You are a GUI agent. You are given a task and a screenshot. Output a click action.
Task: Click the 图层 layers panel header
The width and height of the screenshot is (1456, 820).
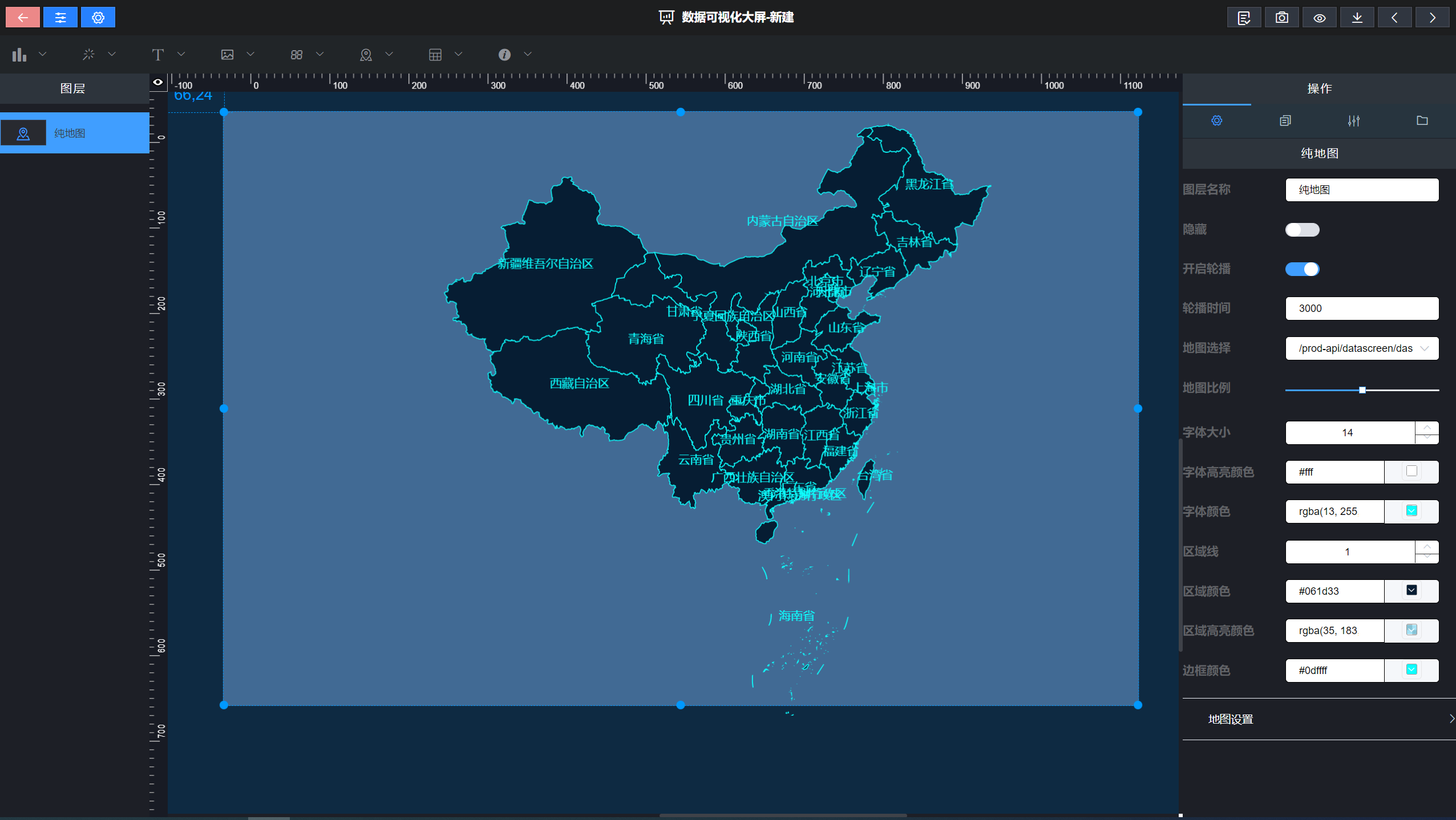73,88
